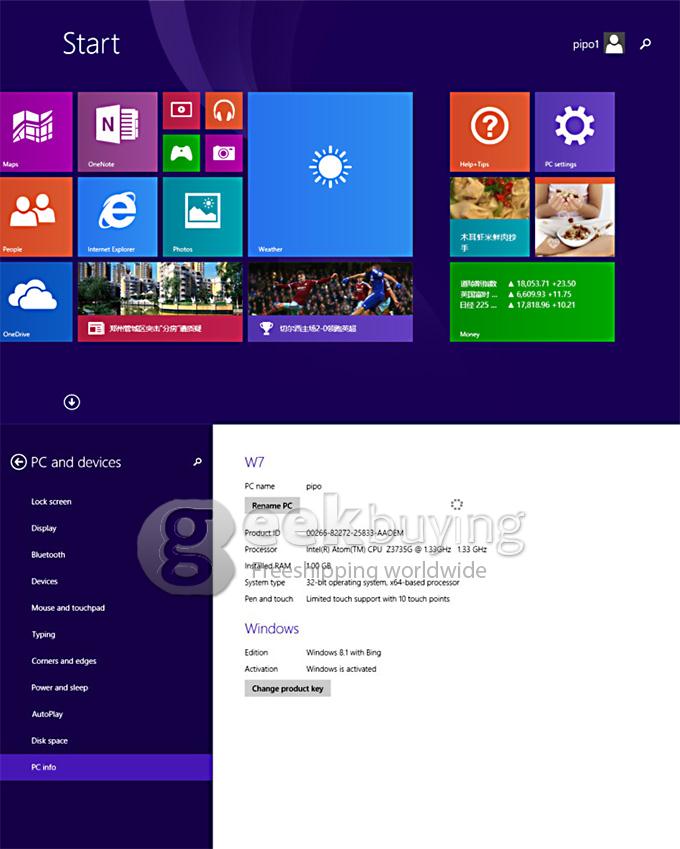Image resolution: width=680 pixels, height=849 pixels.
Task: Click the Windows is activated text
Action: (x=341, y=669)
